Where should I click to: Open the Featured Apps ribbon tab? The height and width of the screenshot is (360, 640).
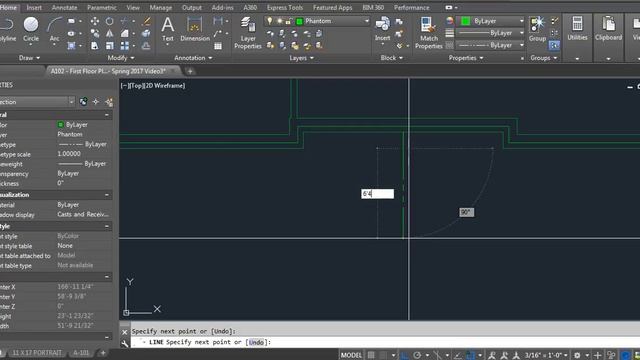pos(332,7)
